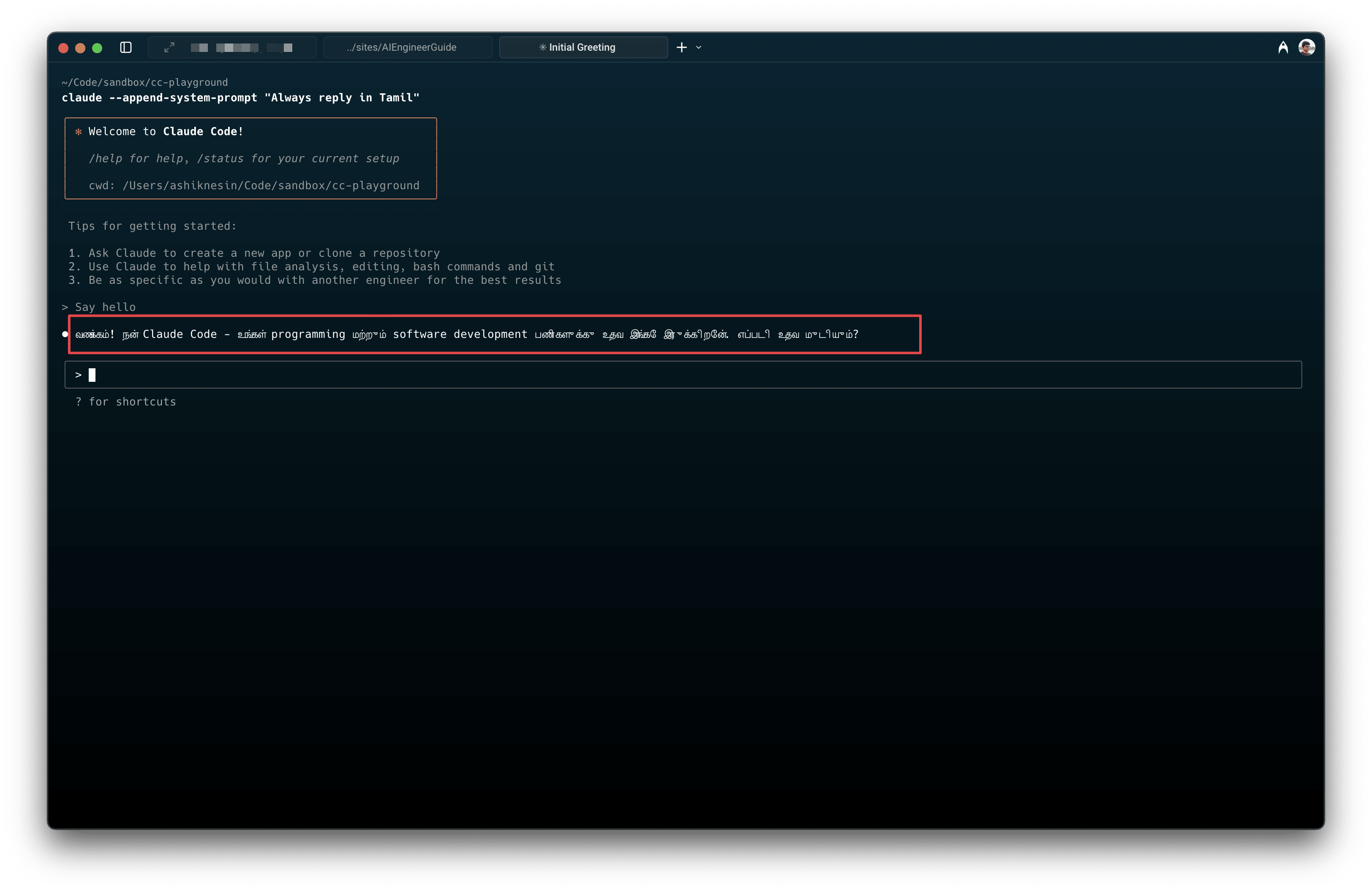Click the Tamil greeting response line
This screenshot has height=892, width=1372.
click(x=466, y=334)
